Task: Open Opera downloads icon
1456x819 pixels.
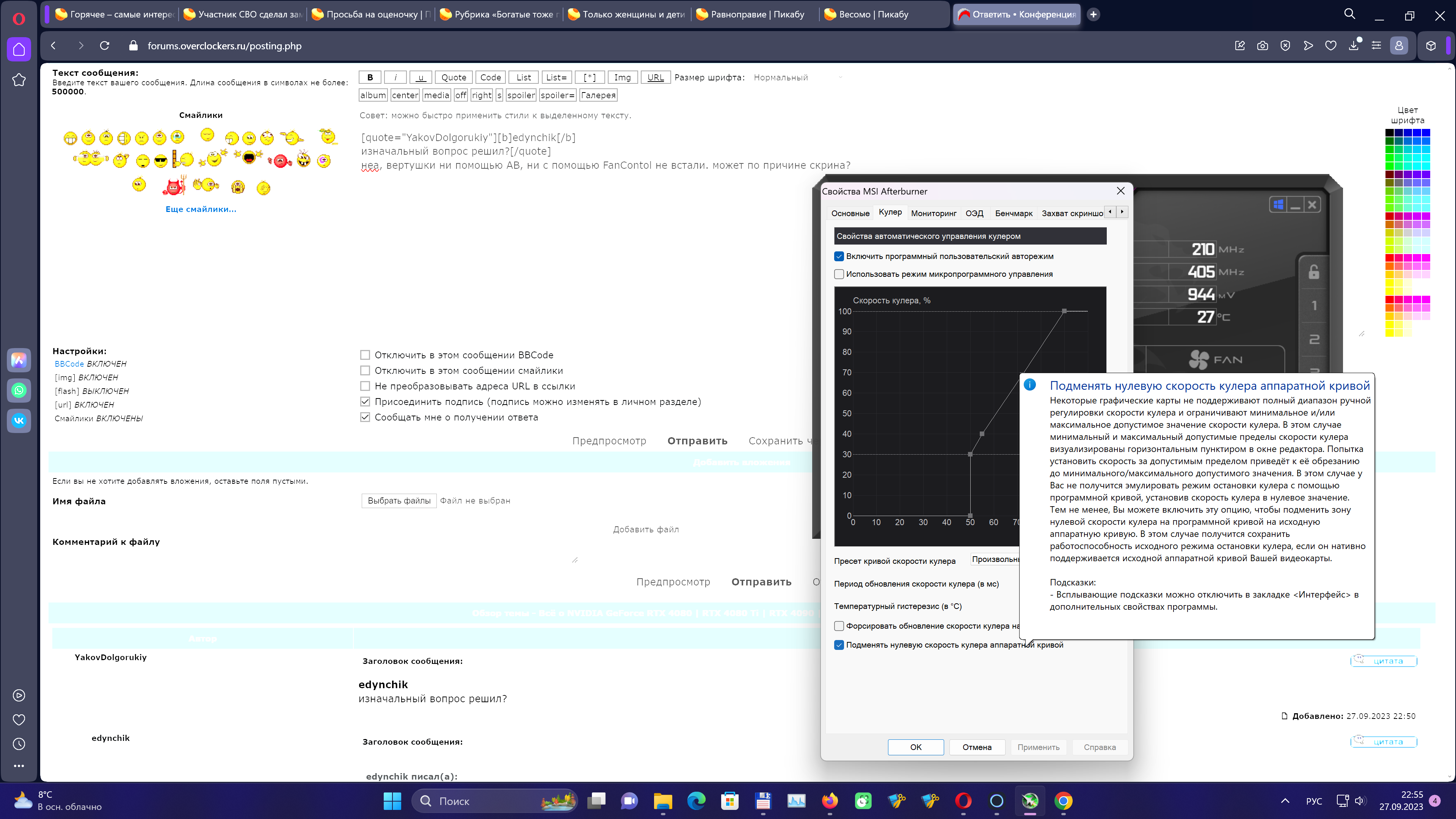Action: pyautogui.click(x=1354, y=46)
